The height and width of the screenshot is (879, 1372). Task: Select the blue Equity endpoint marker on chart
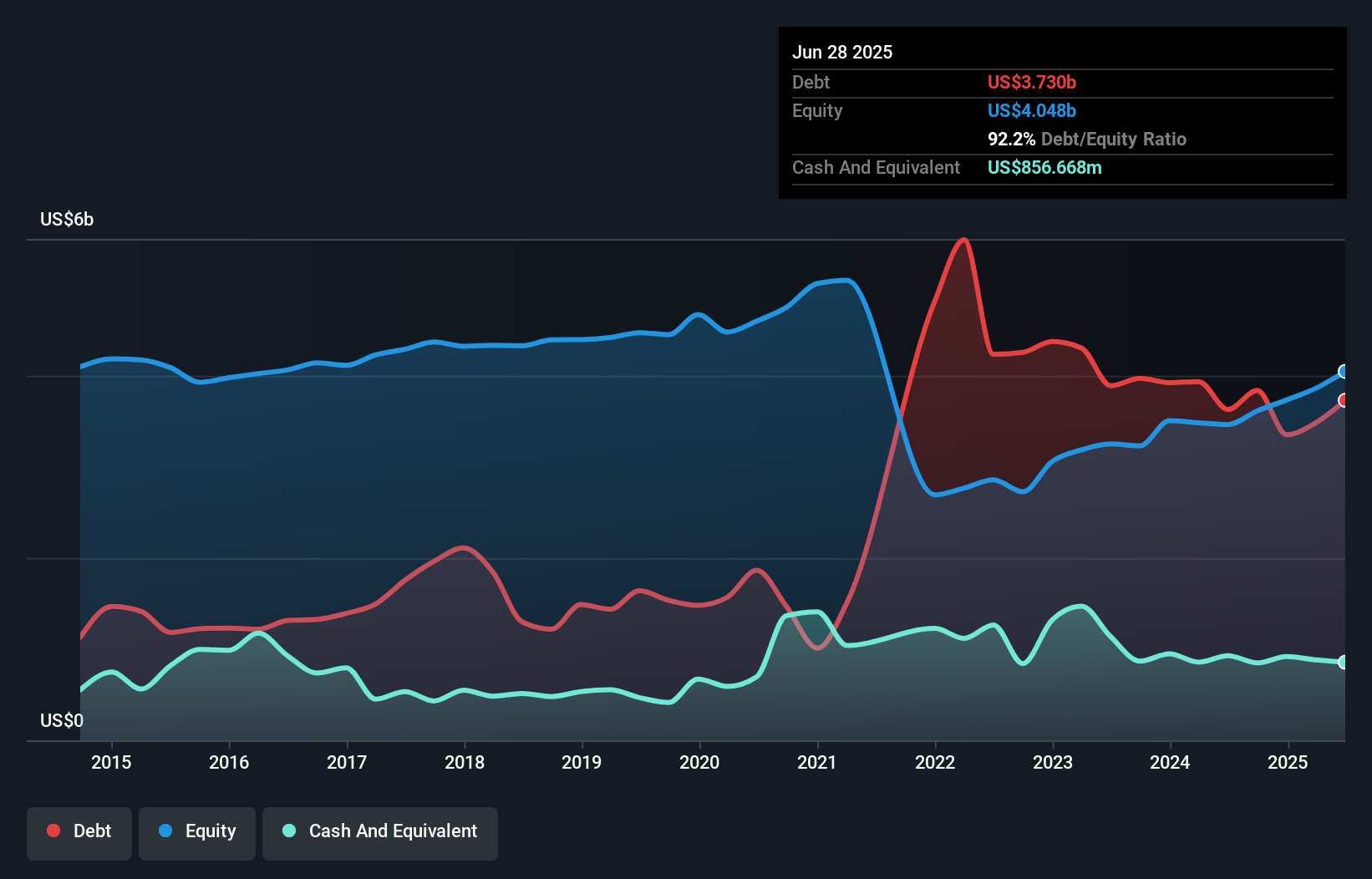[x=1343, y=372]
